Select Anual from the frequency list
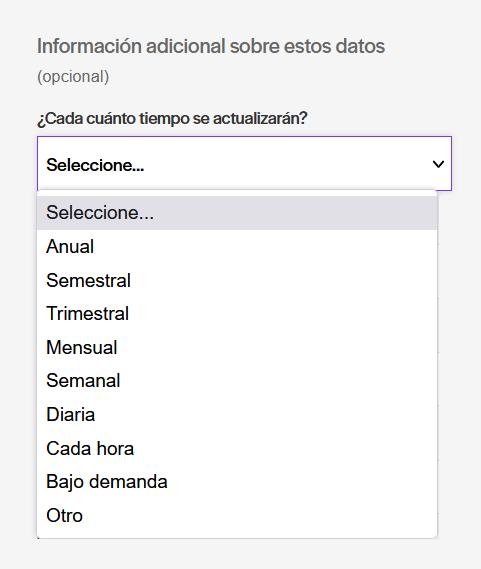This screenshot has width=481, height=569. pyautogui.click(x=237, y=246)
